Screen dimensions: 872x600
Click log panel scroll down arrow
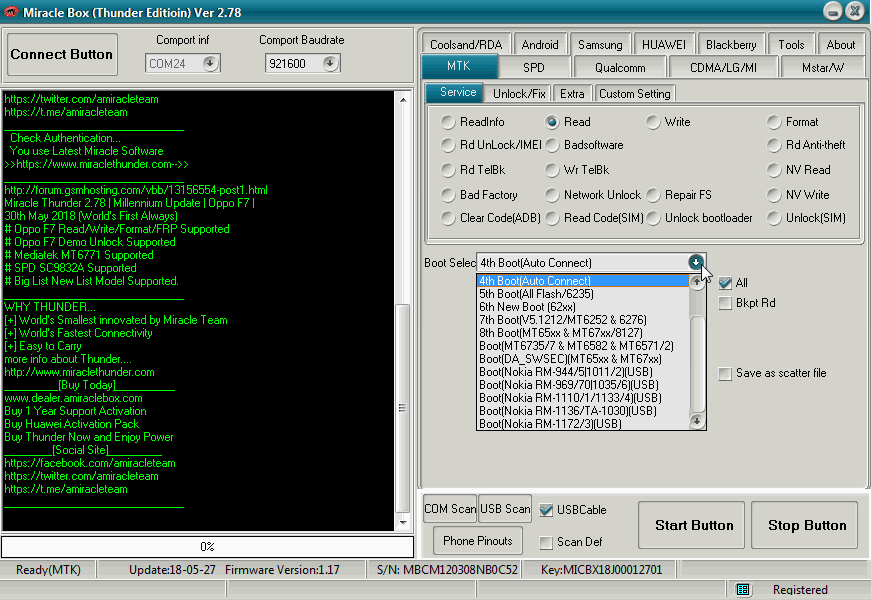click(403, 523)
